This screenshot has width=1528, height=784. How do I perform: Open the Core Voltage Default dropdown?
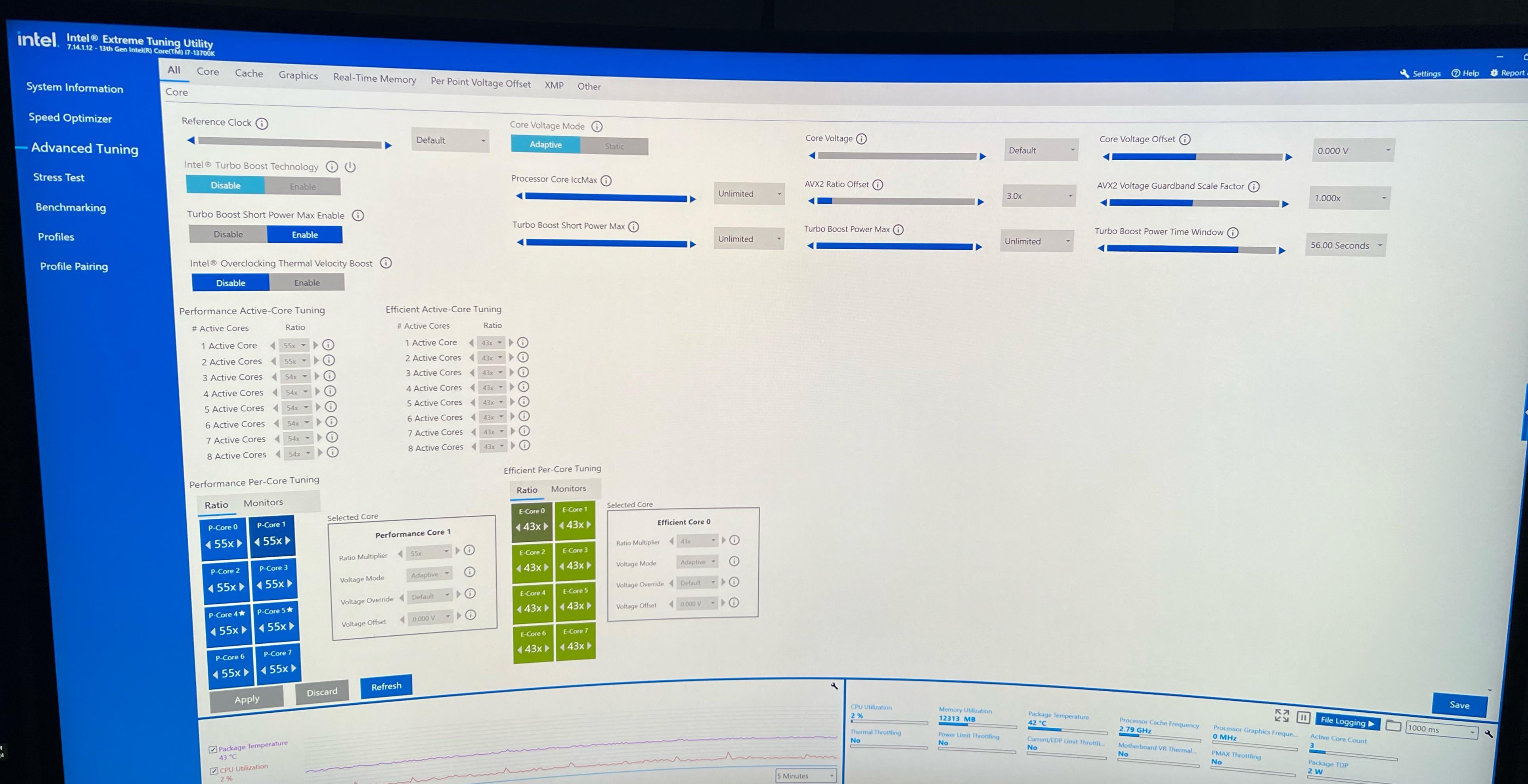pos(1041,151)
